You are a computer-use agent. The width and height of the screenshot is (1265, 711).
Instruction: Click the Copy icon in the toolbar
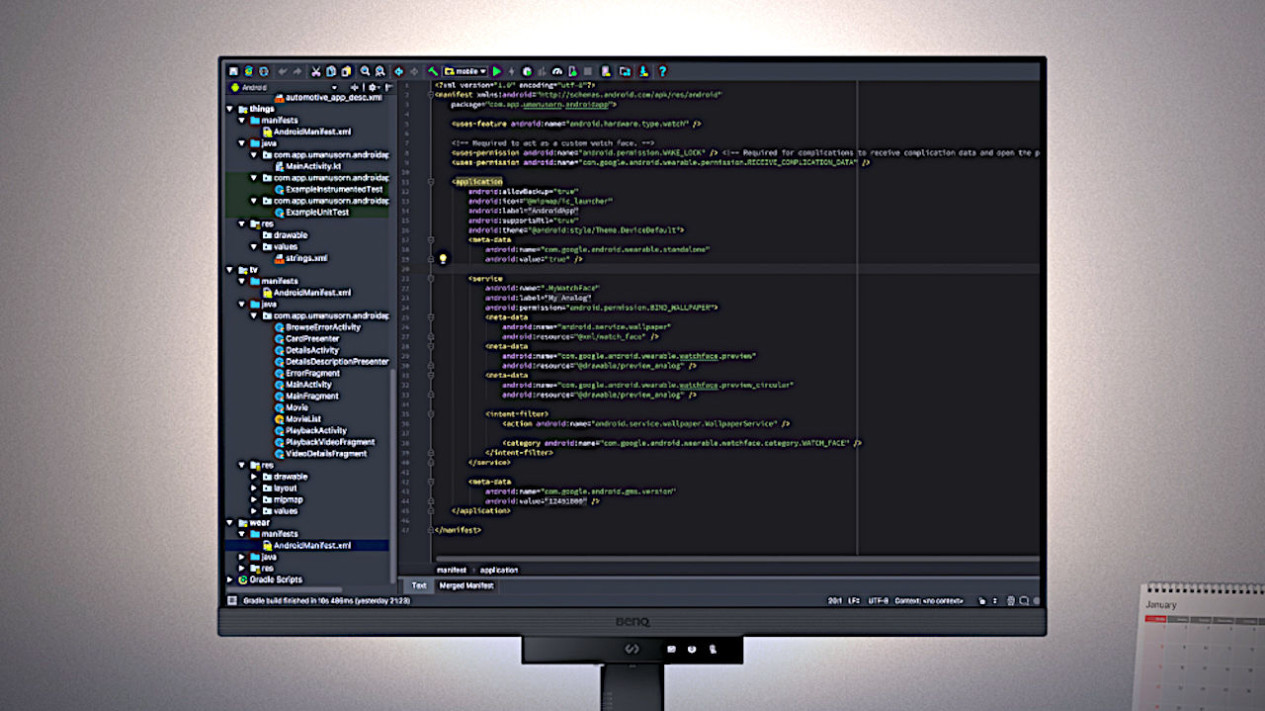tap(331, 72)
